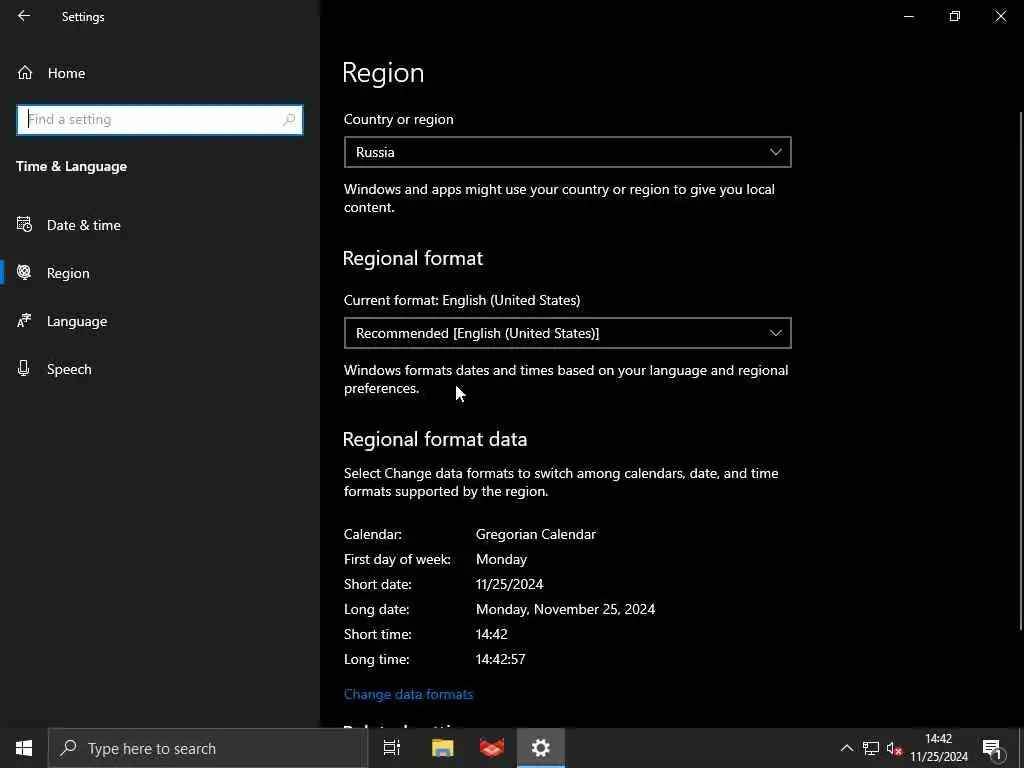Click the Short date value 11/25/2024
The height and width of the screenshot is (768, 1024).
click(509, 584)
